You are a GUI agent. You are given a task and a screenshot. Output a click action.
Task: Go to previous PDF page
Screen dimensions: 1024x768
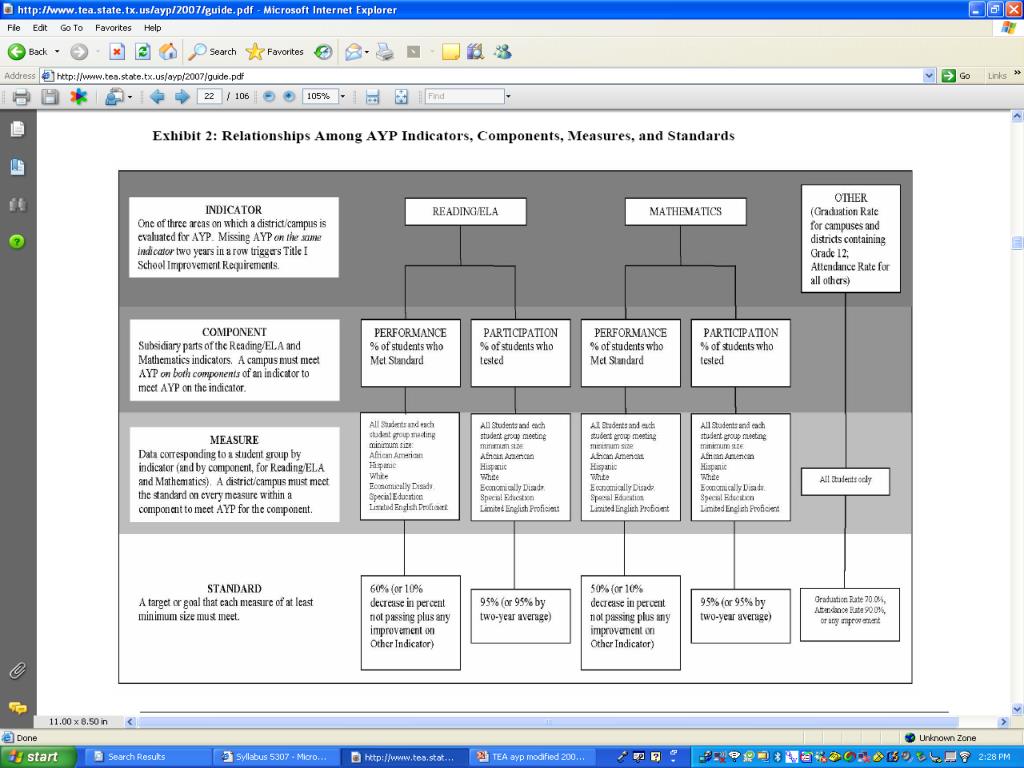pyautogui.click(x=157, y=97)
